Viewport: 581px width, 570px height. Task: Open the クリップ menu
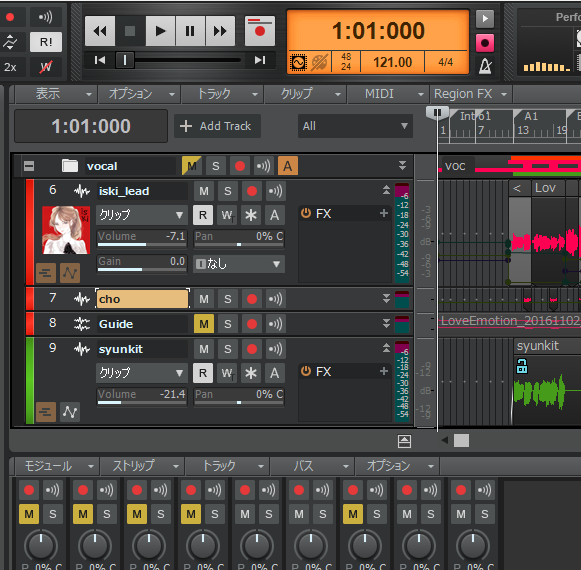coord(305,94)
